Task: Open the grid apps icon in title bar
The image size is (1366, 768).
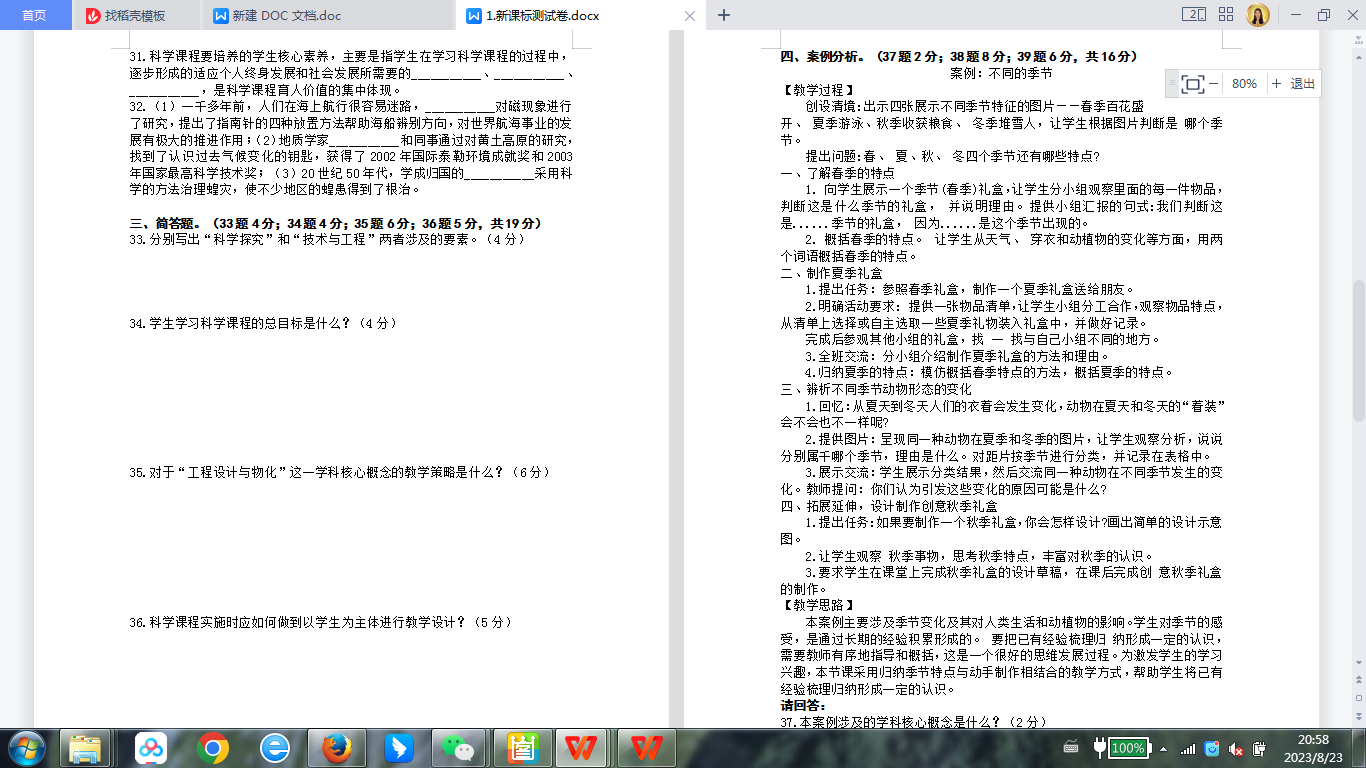Action: [x=1226, y=15]
